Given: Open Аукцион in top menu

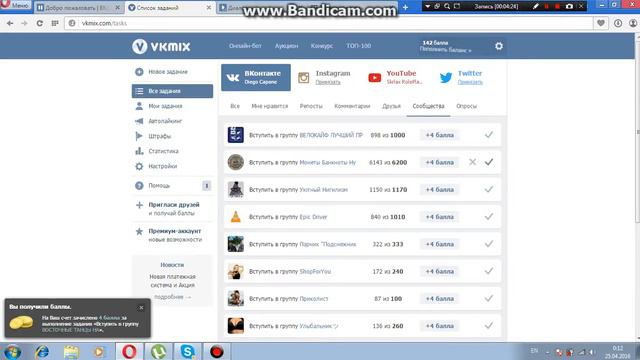Looking at the screenshot, I should 286,46.
